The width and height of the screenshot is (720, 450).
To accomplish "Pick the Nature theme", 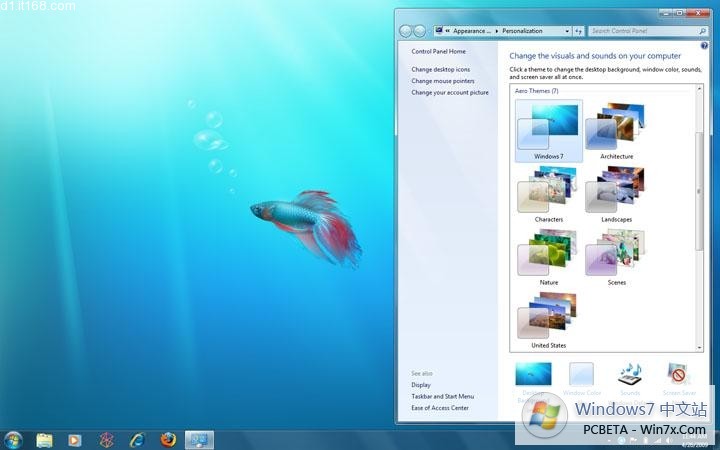I will (549, 257).
